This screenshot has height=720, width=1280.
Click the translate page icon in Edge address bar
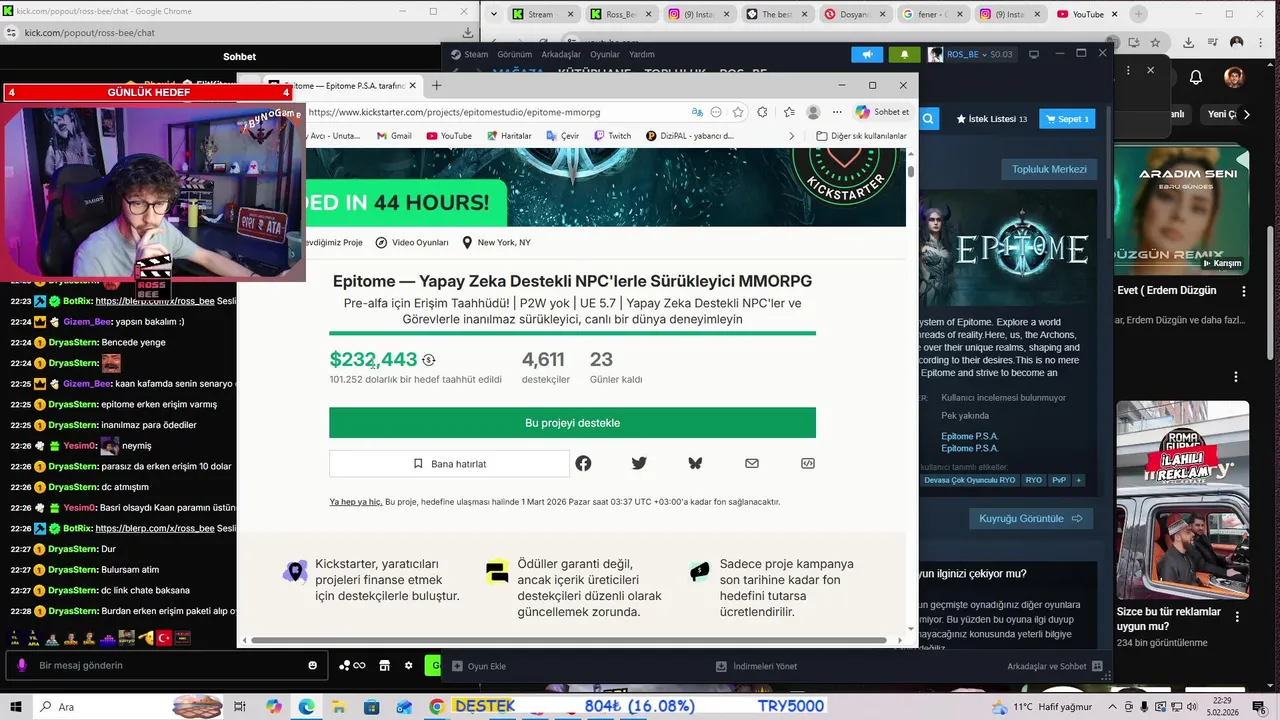(697, 112)
